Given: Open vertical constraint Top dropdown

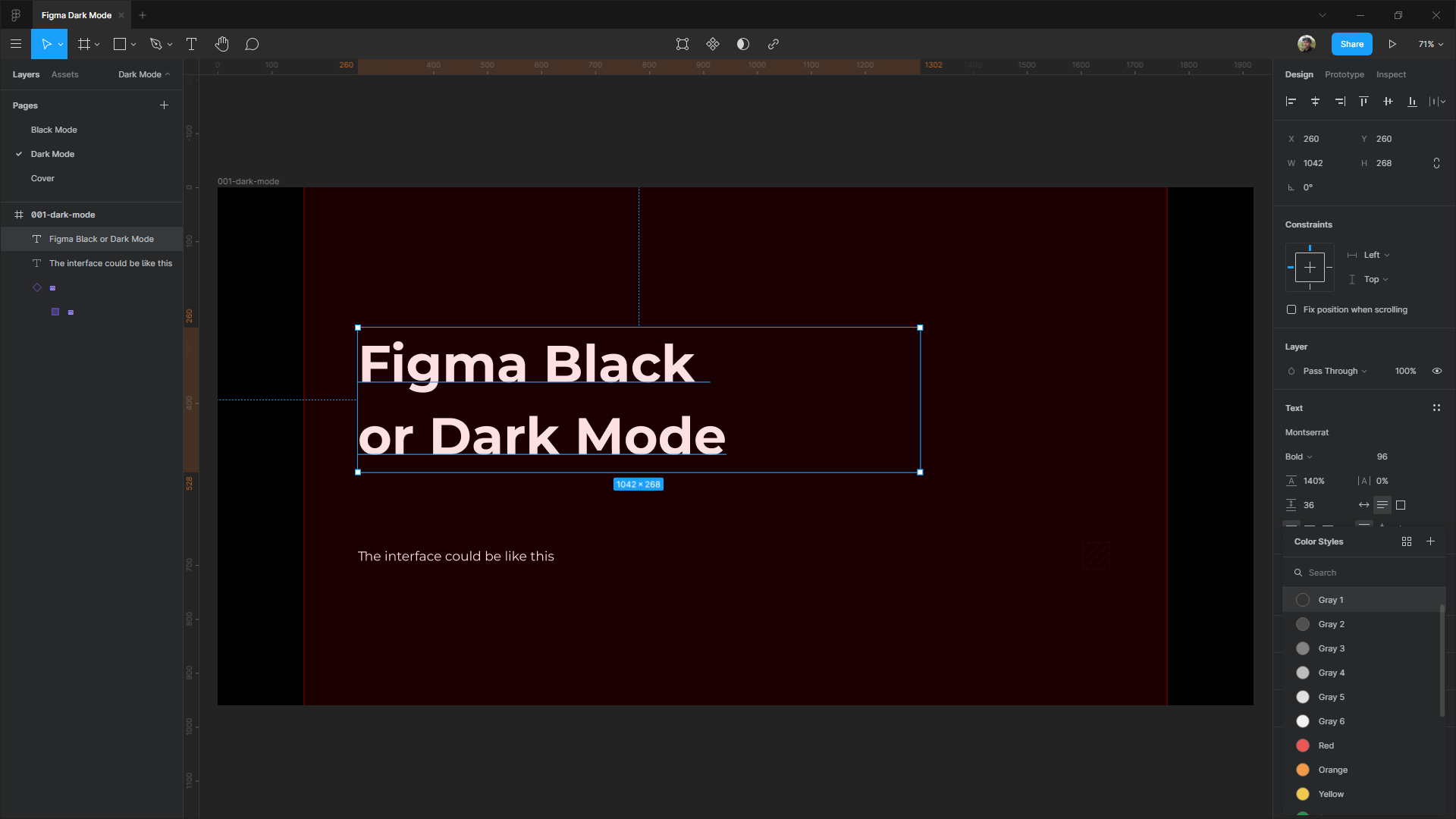Looking at the screenshot, I should pyautogui.click(x=1376, y=279).
